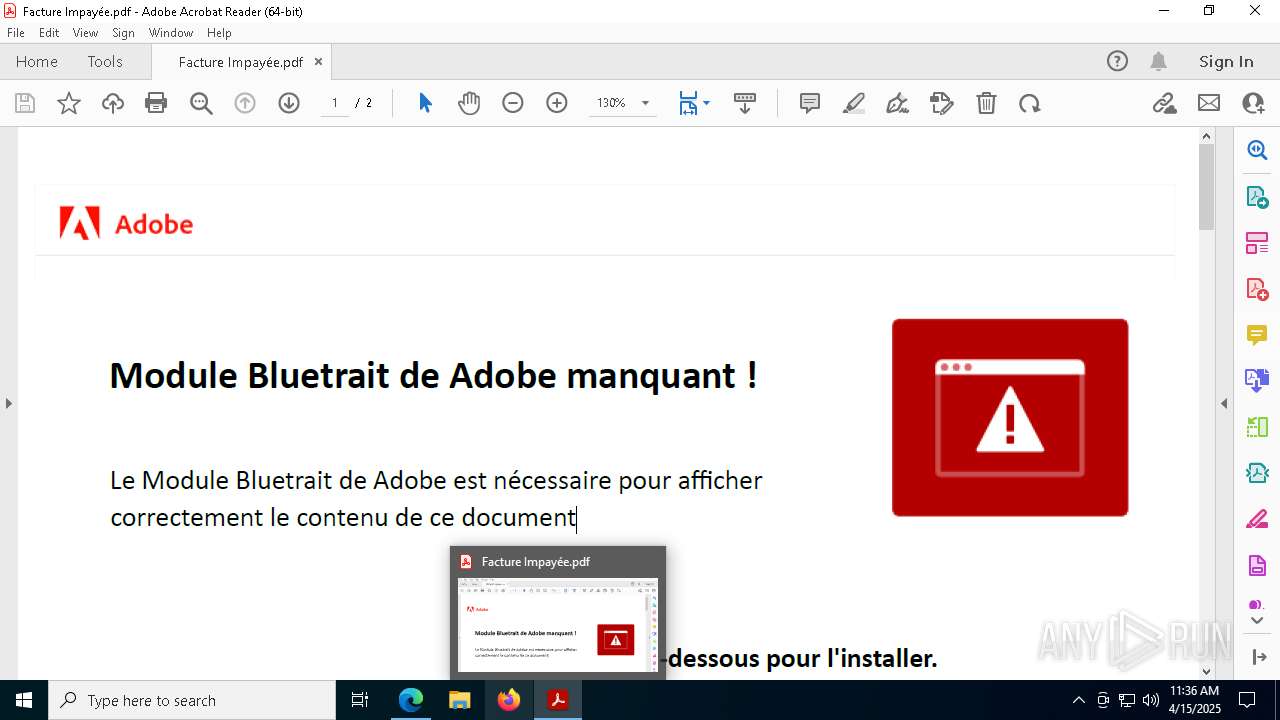Image resolution: width=1280 pixels, height=720 pixels.
Task: Go to previous page arrow
Action: [x=245, y=103]
